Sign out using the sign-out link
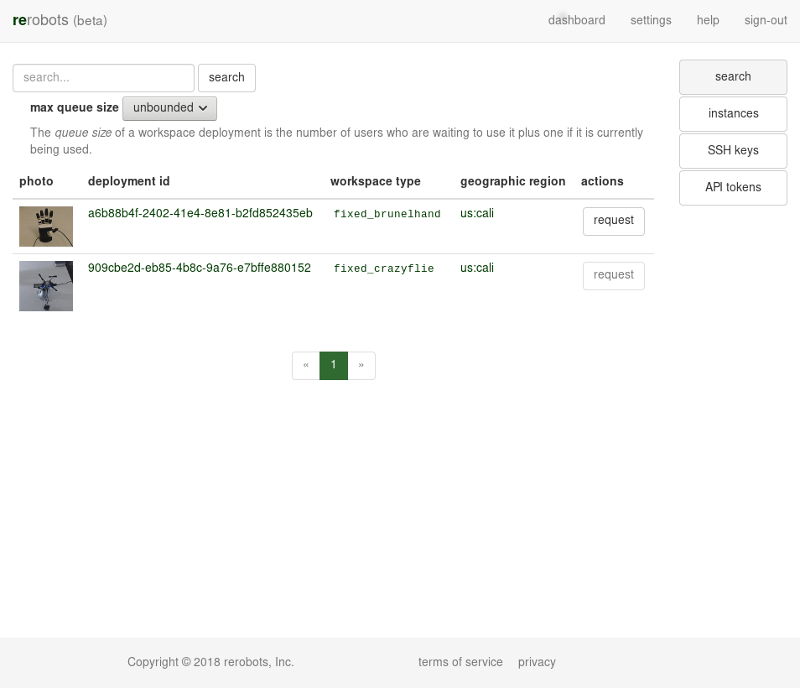Viewport: 800px width, 688px height. pos(765,20)
